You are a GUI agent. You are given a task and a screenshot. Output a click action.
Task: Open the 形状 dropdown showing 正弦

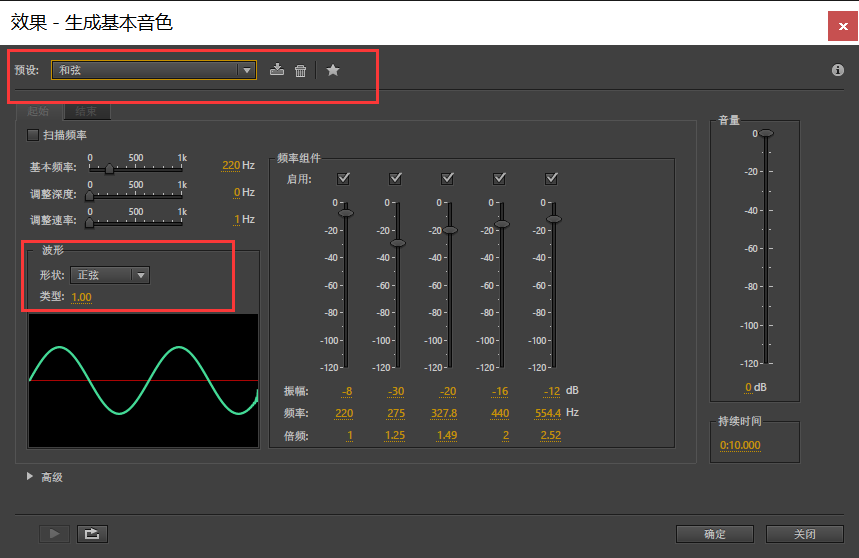(110, 275)
